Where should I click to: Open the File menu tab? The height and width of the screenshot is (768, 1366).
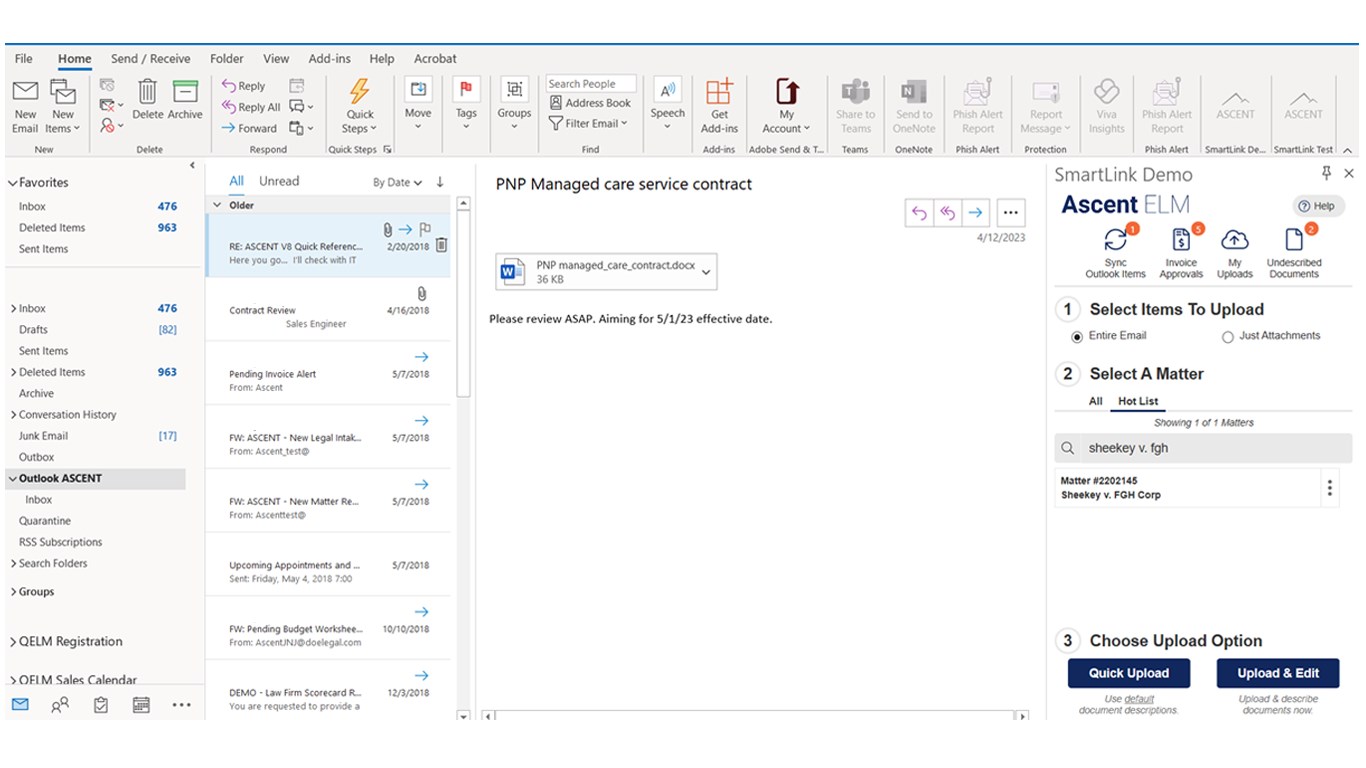click(23, 59)
